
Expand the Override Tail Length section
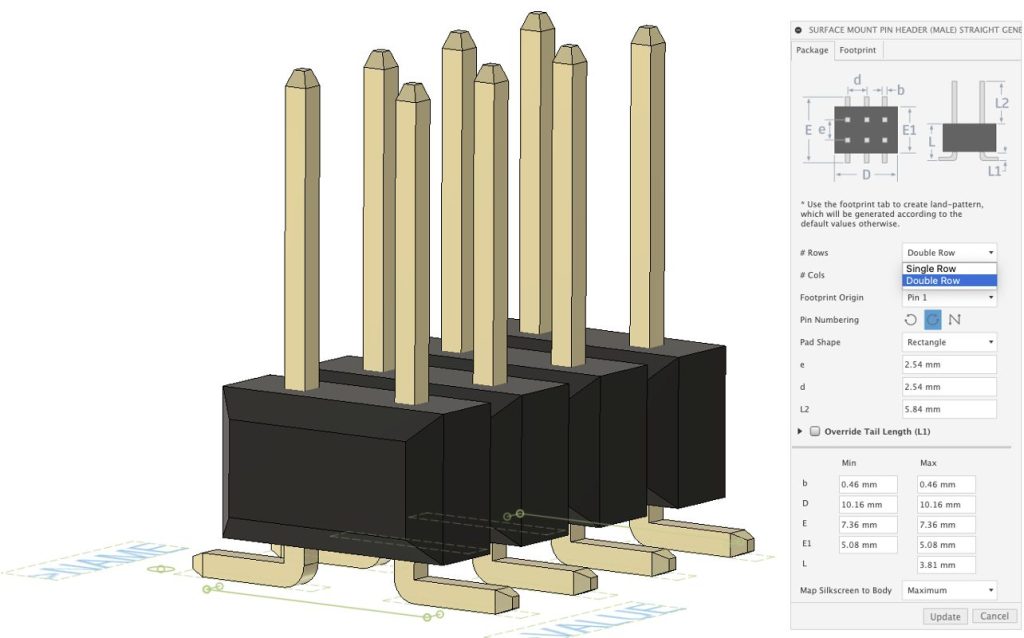point(800,432)
